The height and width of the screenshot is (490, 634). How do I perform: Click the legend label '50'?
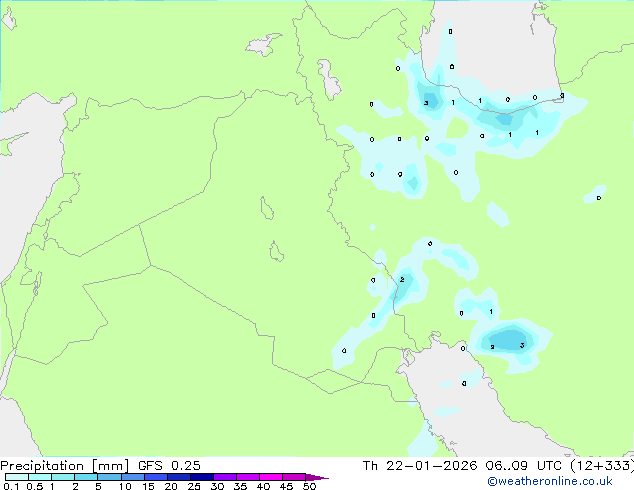click(309, 486)
